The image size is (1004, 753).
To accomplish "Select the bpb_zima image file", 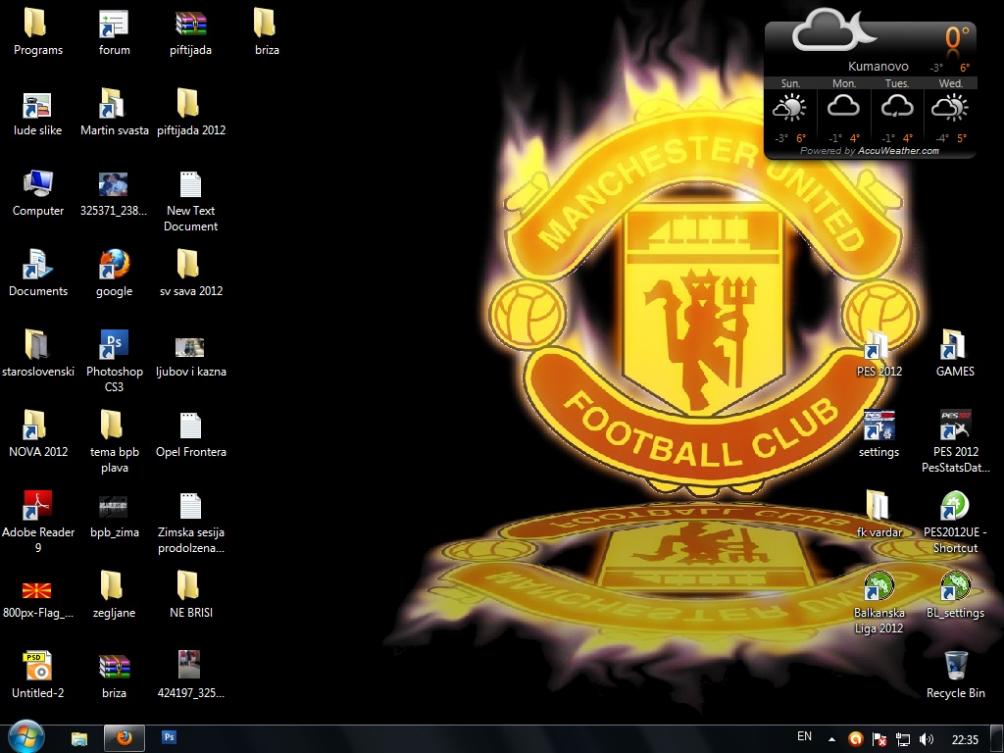I will pos(114,508).
